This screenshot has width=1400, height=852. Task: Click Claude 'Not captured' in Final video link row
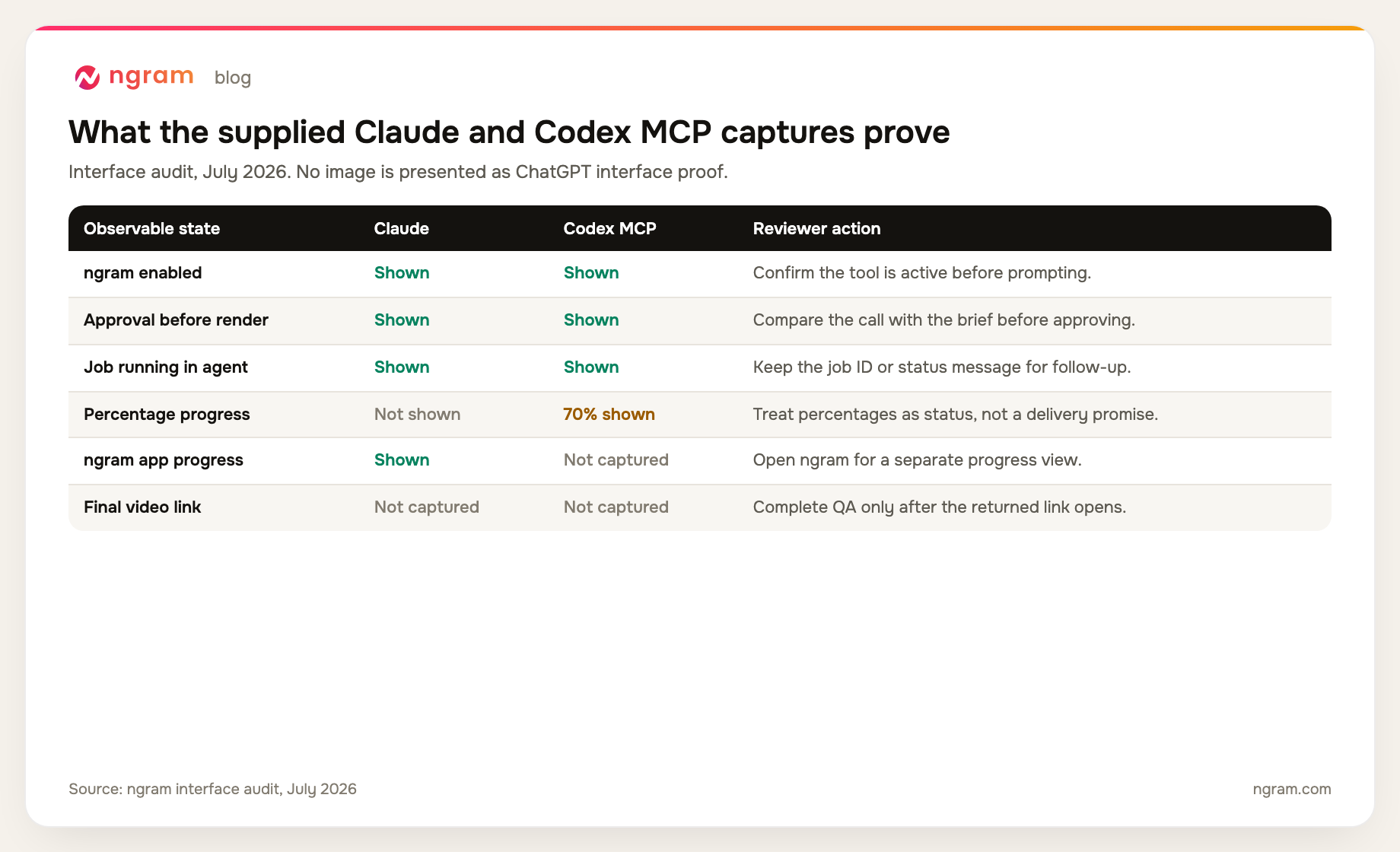(x=427, y=507)
